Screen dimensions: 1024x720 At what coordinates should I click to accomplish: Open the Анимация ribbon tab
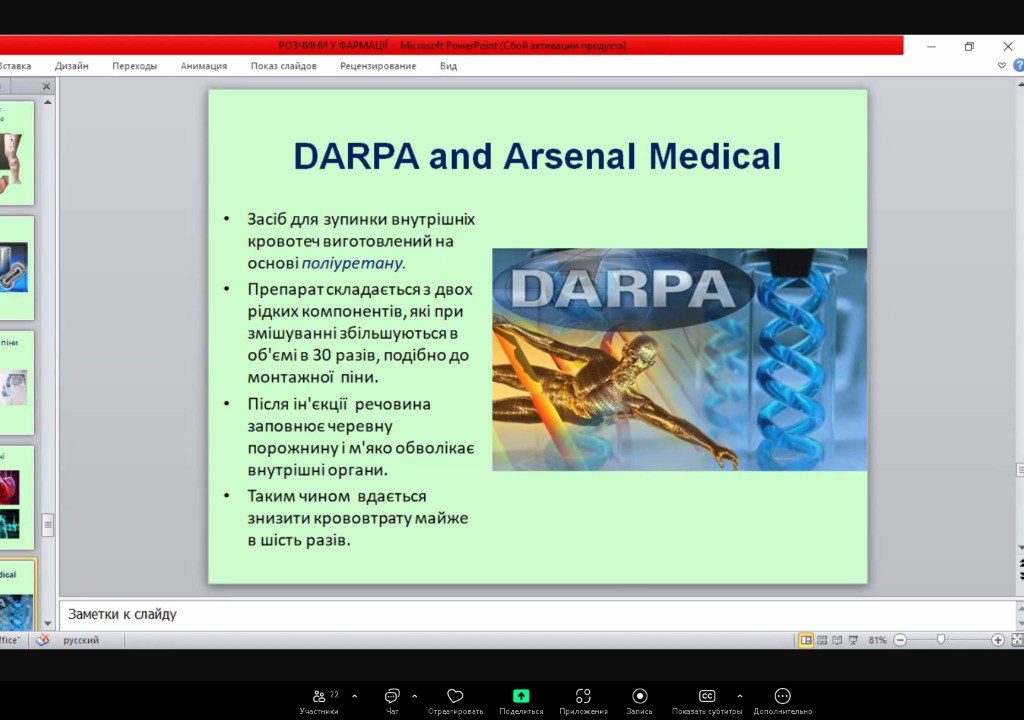(x=204, y=66)
